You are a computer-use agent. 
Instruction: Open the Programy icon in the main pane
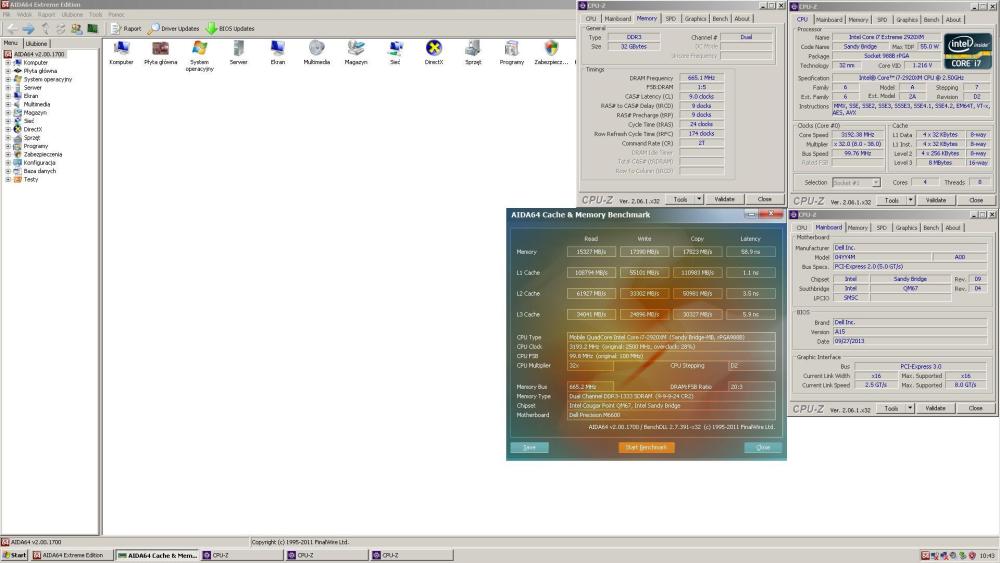click(x=511, y=52)
